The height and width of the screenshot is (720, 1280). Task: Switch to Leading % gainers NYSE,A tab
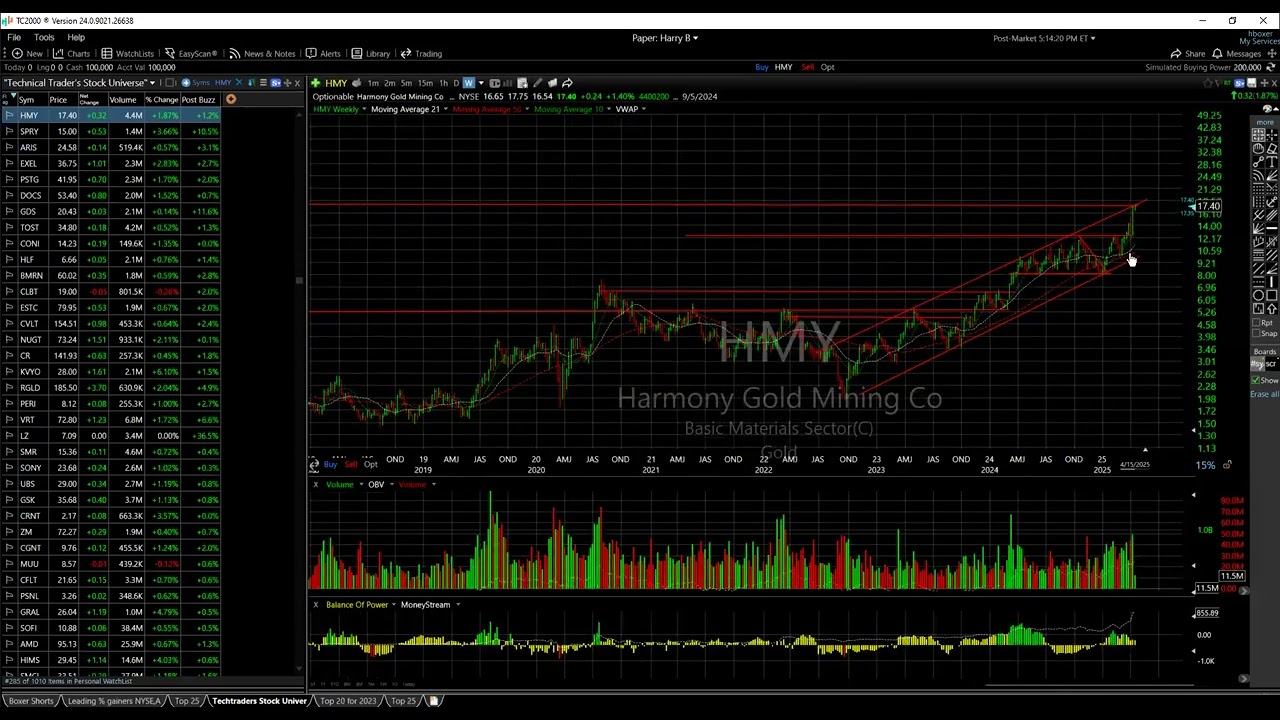tap(113, 701)
